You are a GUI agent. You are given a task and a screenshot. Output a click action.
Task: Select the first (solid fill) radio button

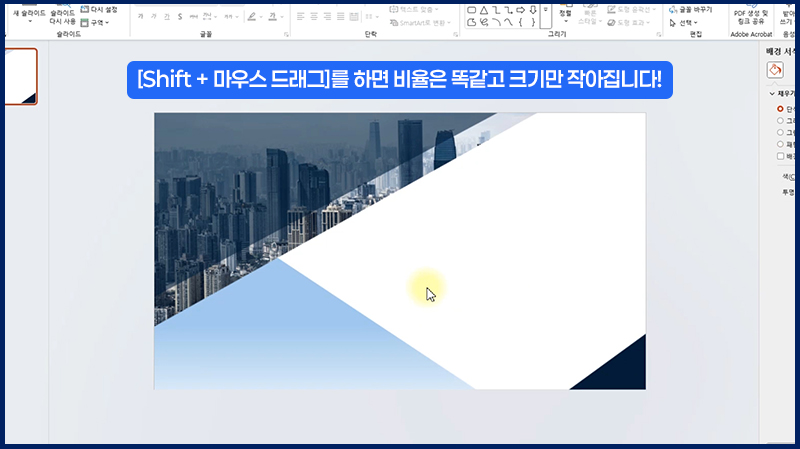click(780, 109)
